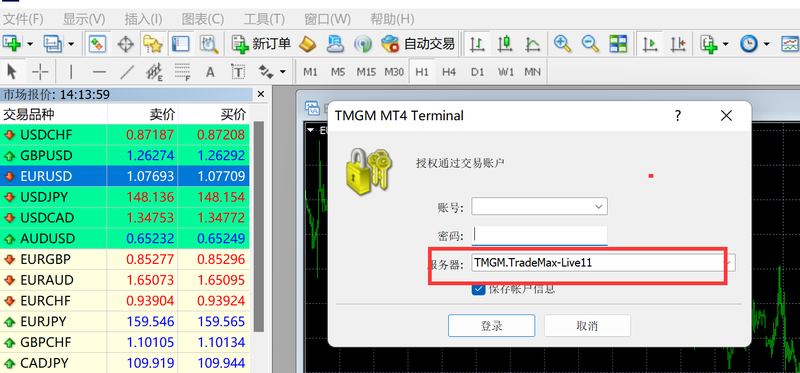The image size is (800, 373).
Task: Toggle auto scroll chart icon
Action: pyautogui.click(x=649, y=44)
